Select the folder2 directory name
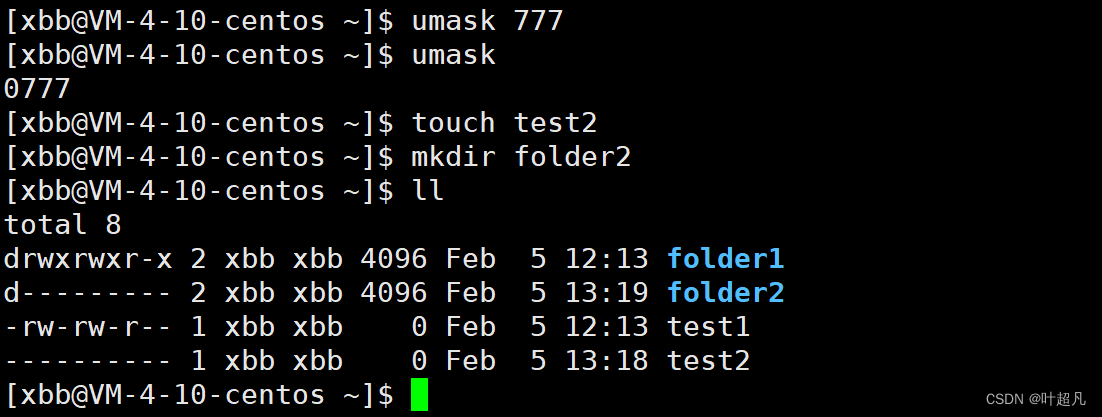This screenshot has width=1102, height=417. tap(725, 293)
